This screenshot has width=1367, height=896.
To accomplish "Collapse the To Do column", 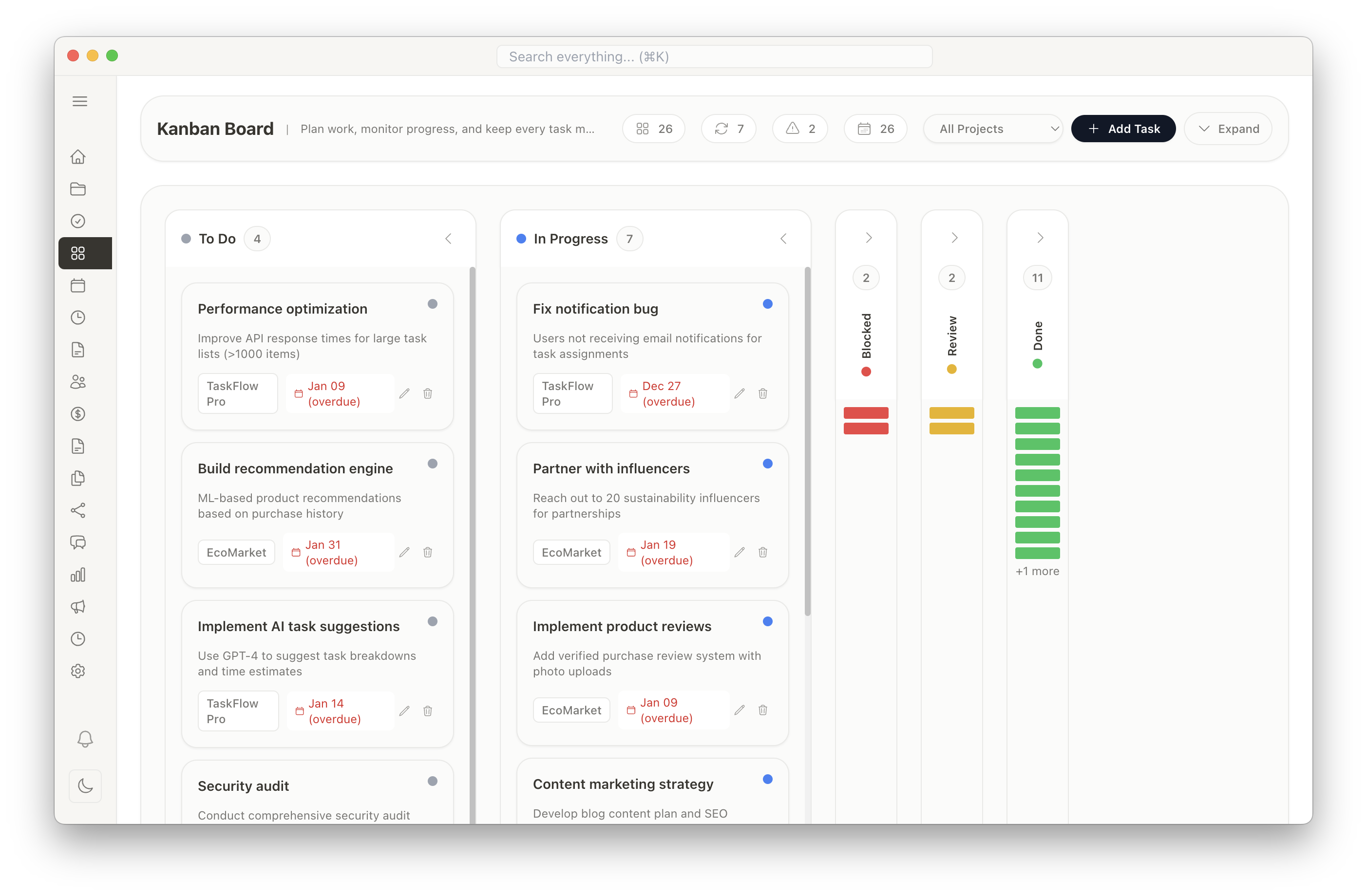I will [449, 239].
